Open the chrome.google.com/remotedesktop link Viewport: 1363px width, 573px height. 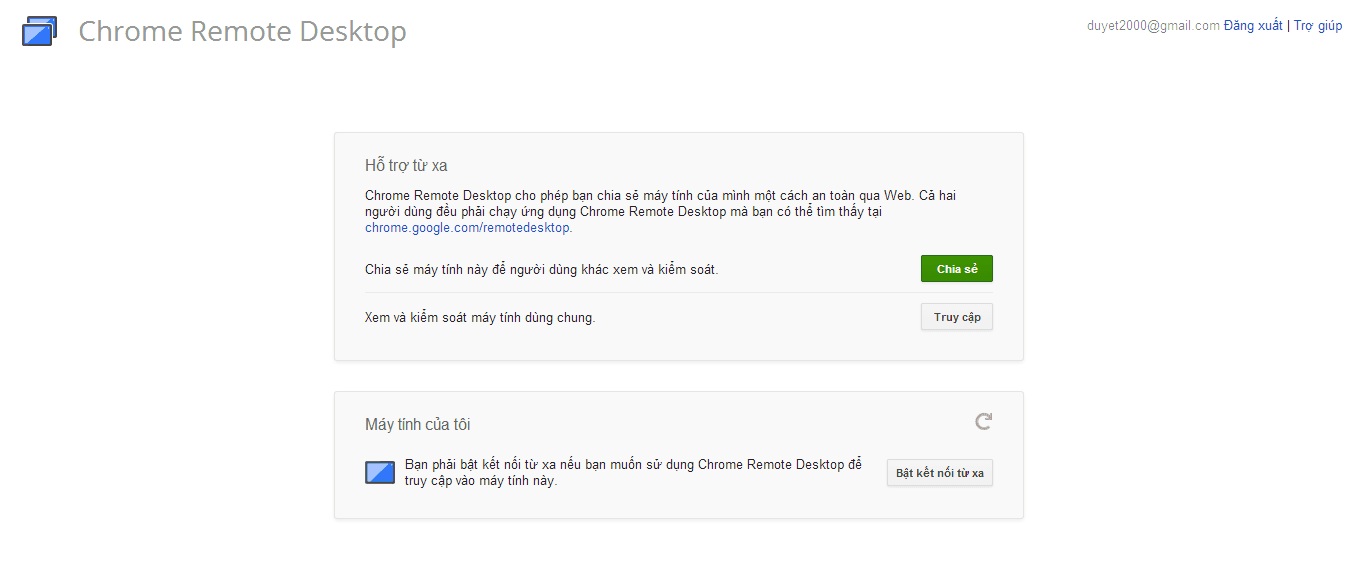tap(467, 228)
